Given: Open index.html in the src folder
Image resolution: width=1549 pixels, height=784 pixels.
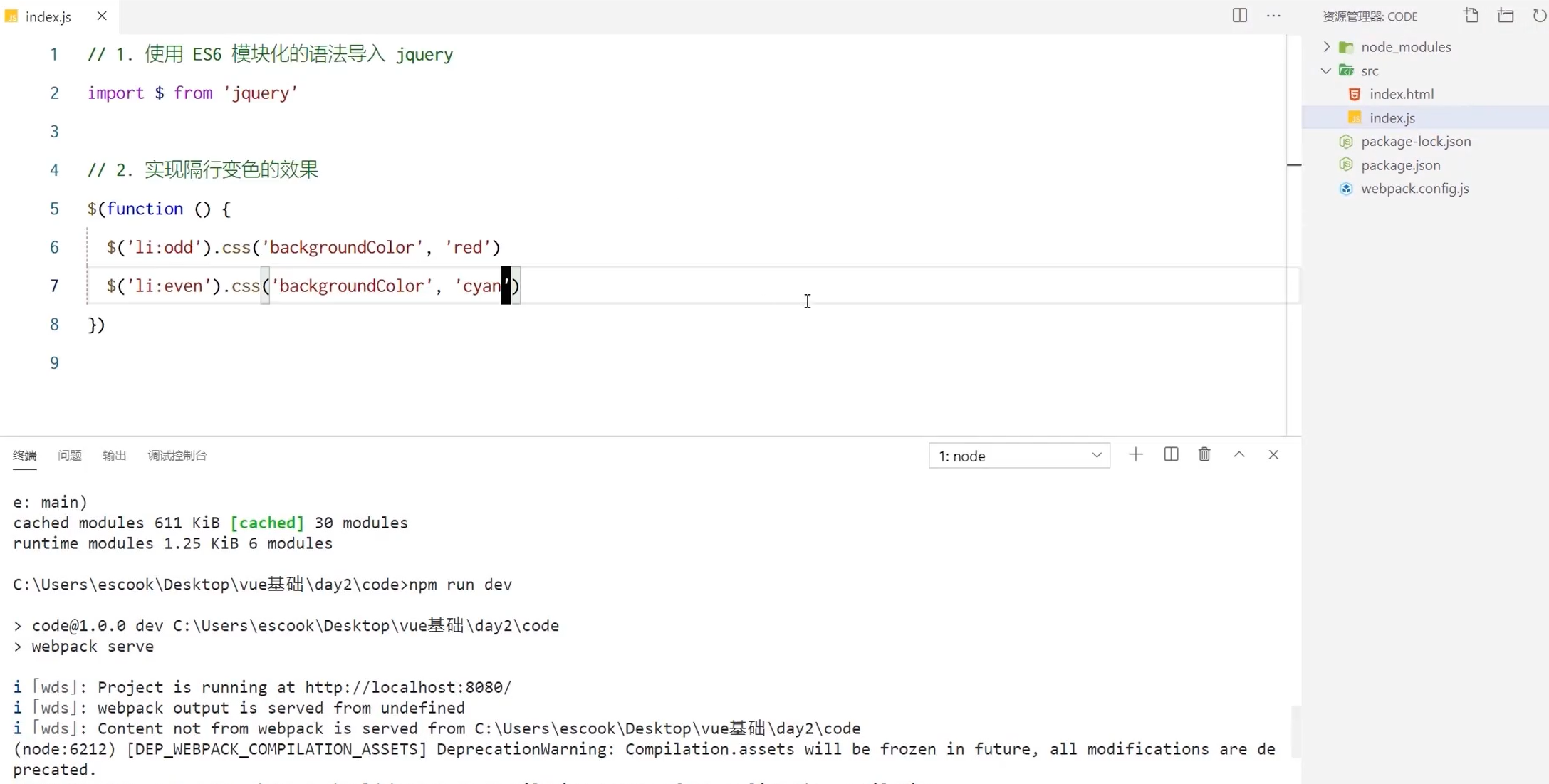Looking at the screenshot, I should tap(1401, 94).
